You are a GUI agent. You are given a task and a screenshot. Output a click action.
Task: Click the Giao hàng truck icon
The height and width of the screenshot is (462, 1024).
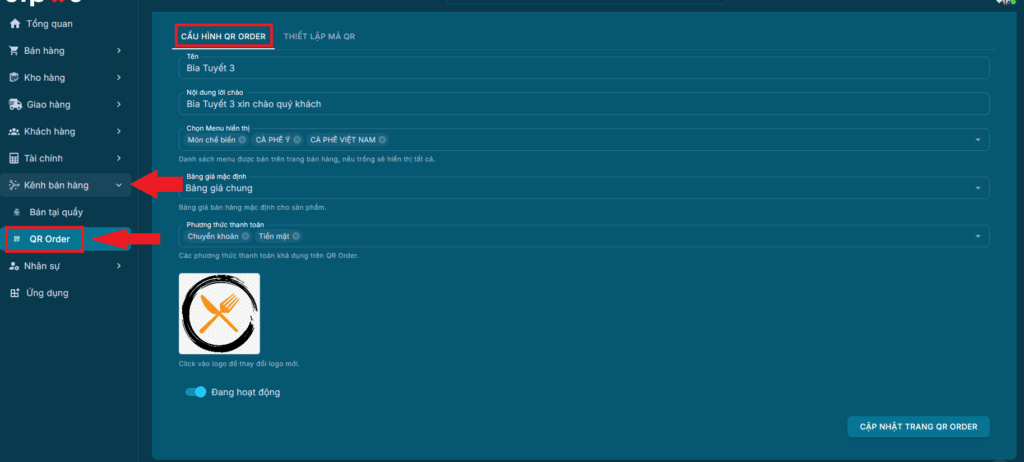click(14, 104)
